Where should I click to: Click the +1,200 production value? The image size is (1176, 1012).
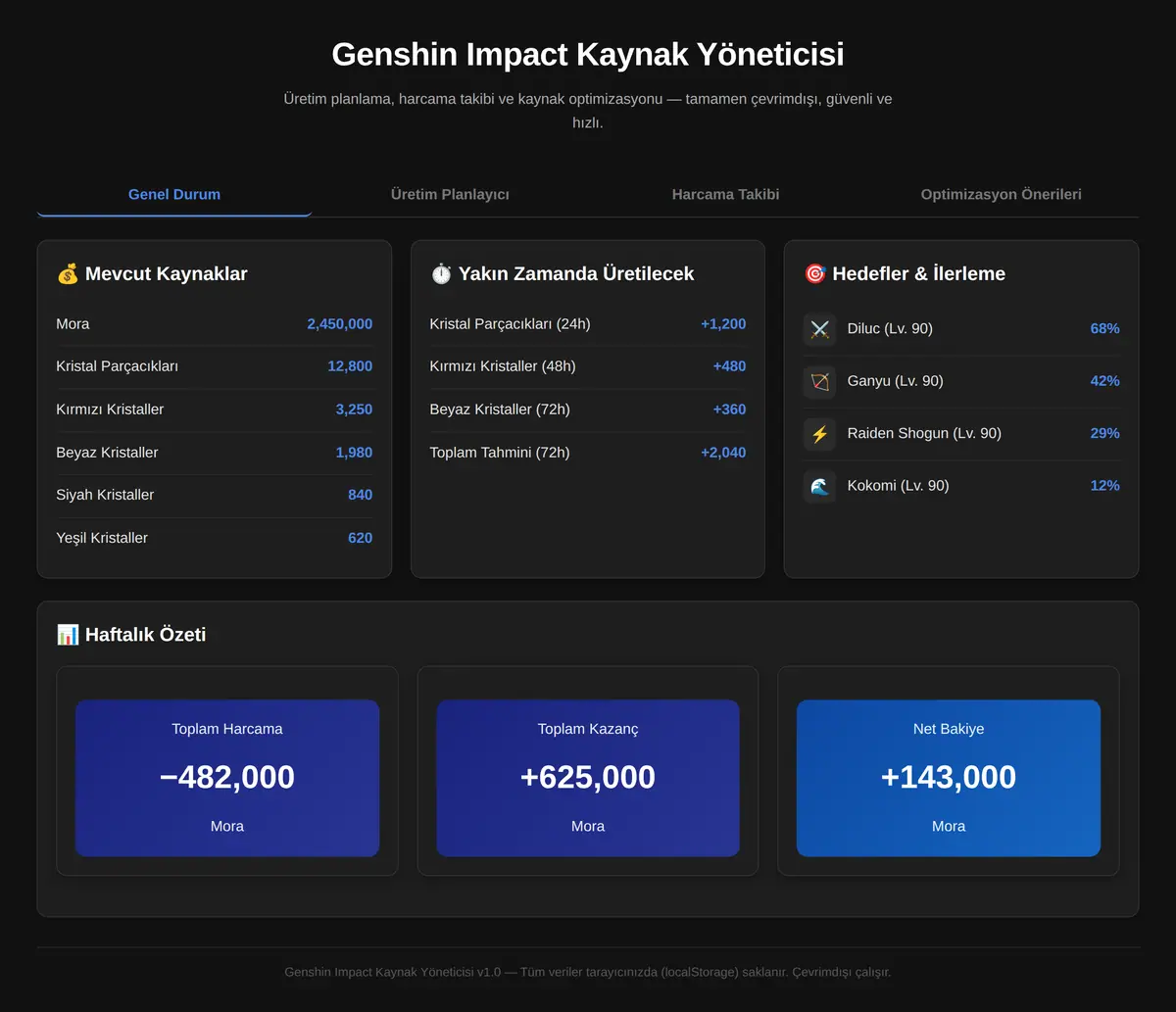point(723,324)
